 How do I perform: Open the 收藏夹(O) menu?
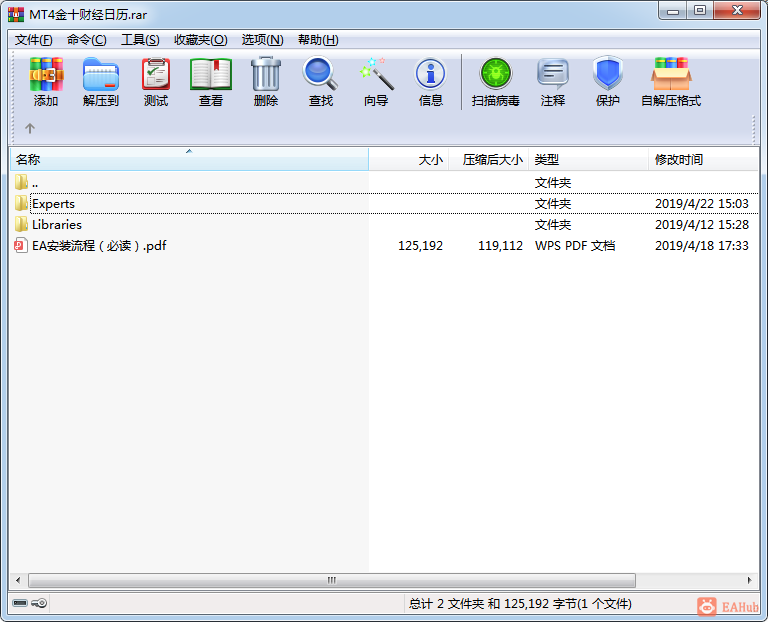(x=201, y=40)
